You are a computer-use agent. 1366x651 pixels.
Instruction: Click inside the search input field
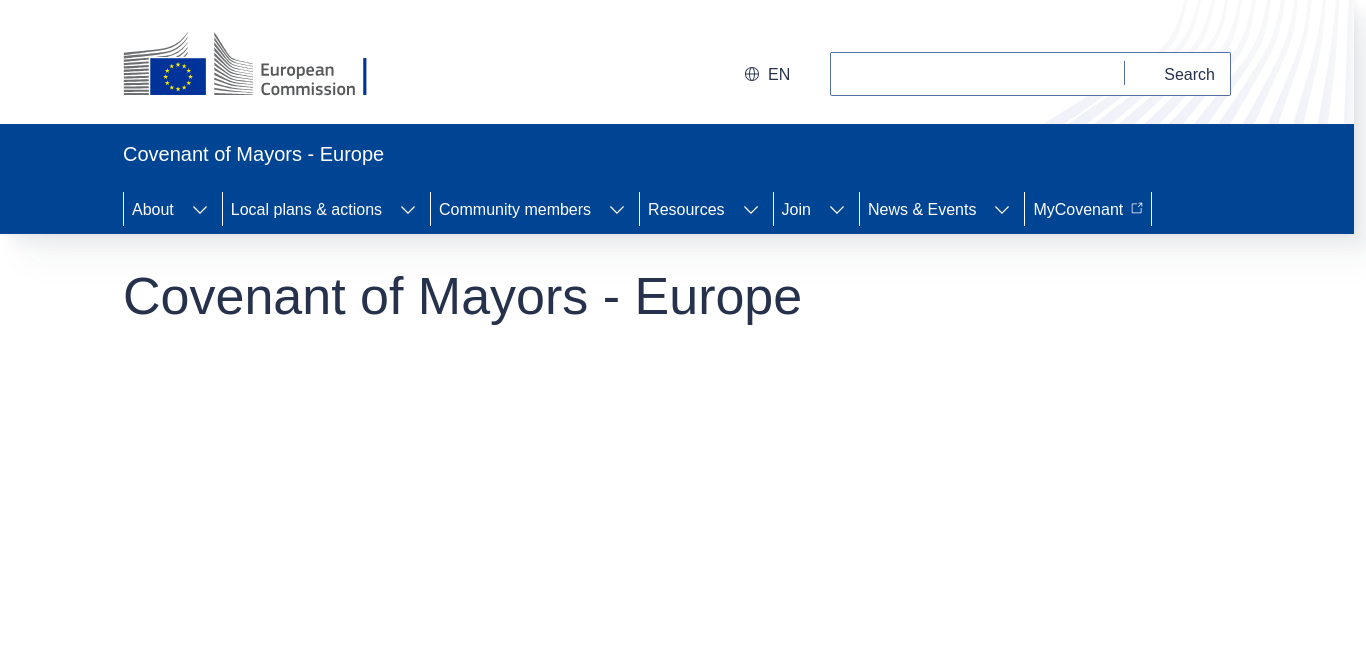point(977,74)
